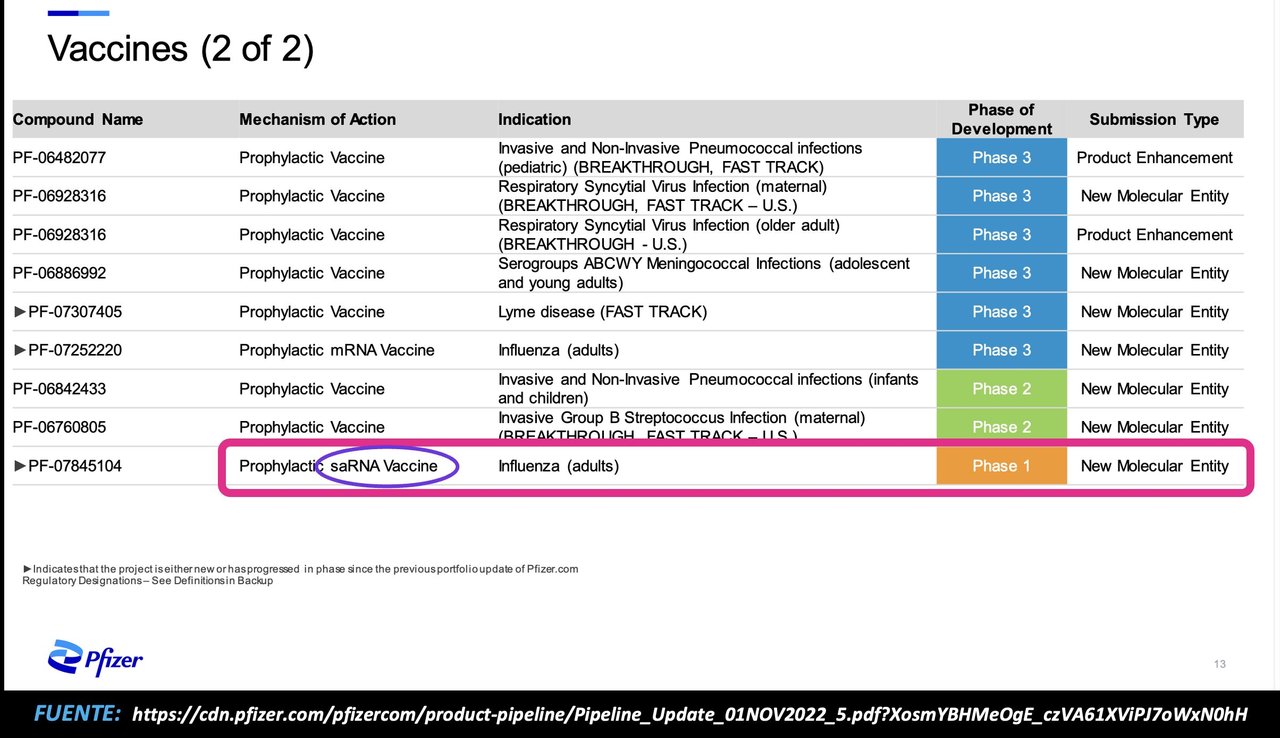Select compound name PF-07252220
The width and height of the screenshot is (1280, 738).
(x=75, y=350)
